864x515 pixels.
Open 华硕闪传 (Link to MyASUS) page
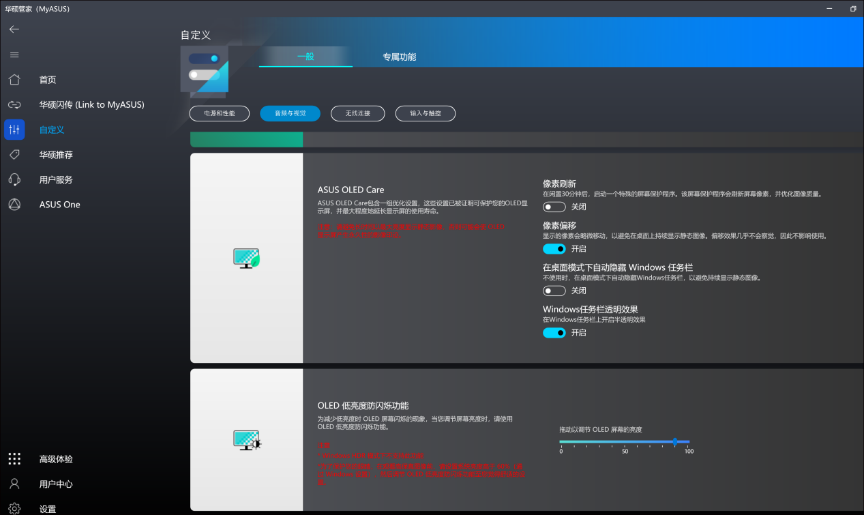tap(91, 105)
